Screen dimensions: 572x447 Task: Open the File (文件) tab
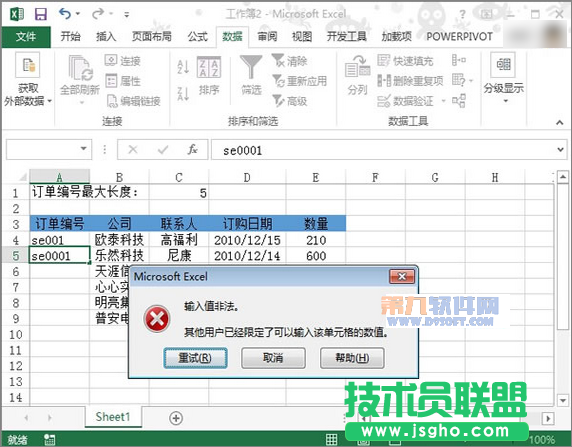(26, 36)
